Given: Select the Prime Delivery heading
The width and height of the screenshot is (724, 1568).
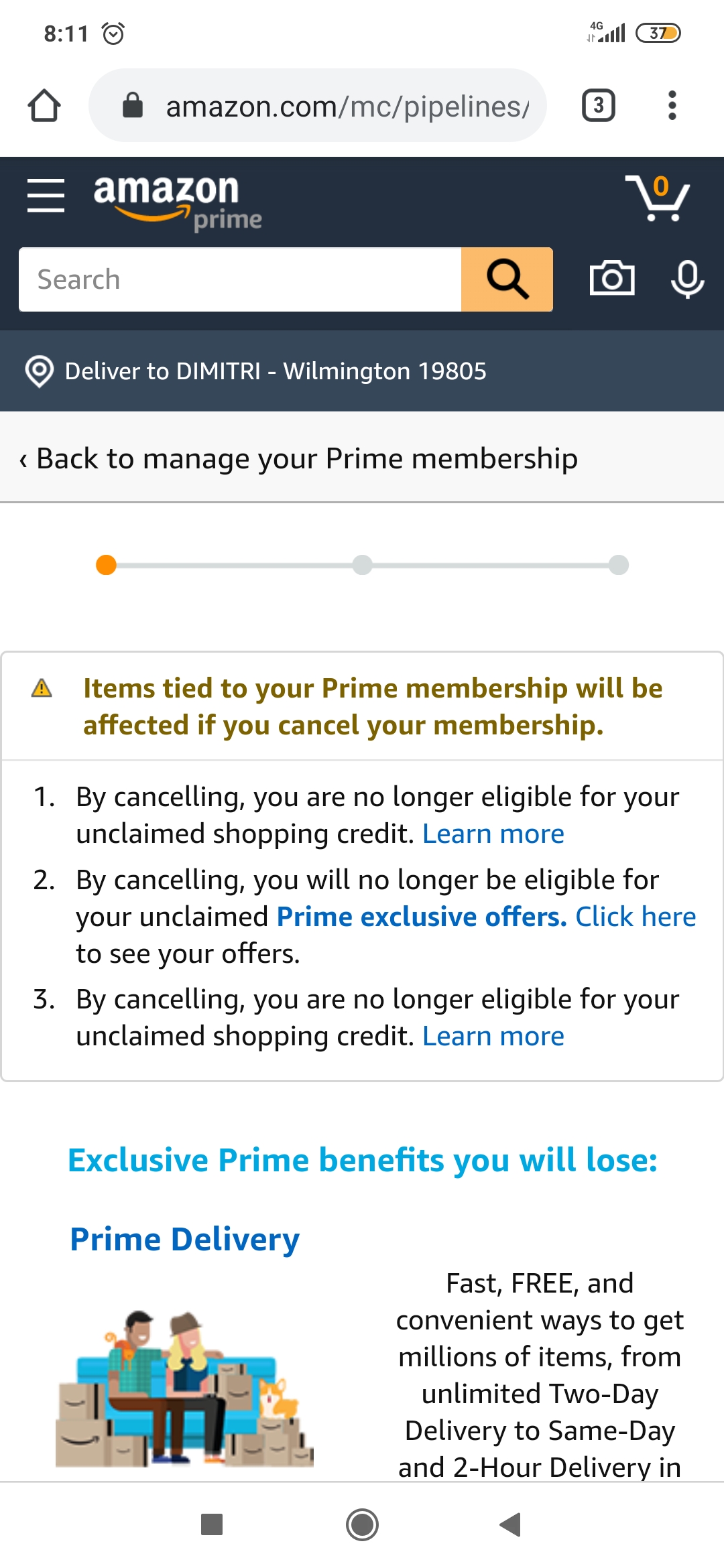Looking at the screenshot, I should pos(184,1240).
